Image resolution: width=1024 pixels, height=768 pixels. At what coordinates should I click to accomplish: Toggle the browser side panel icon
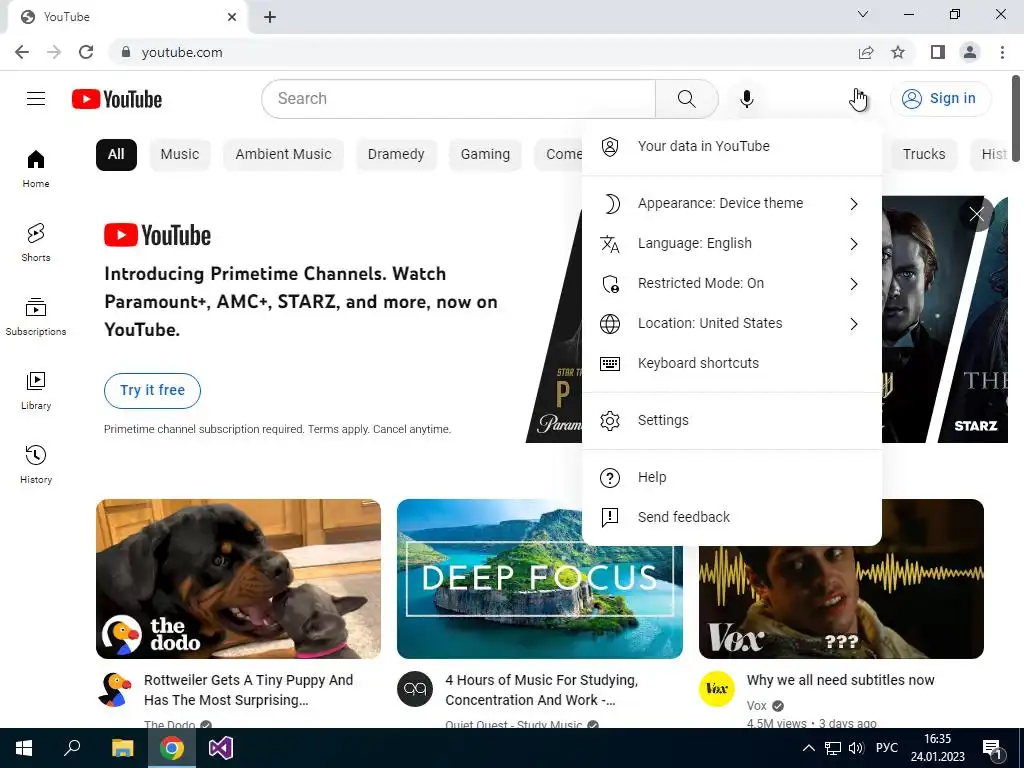[x=938, y=52]
